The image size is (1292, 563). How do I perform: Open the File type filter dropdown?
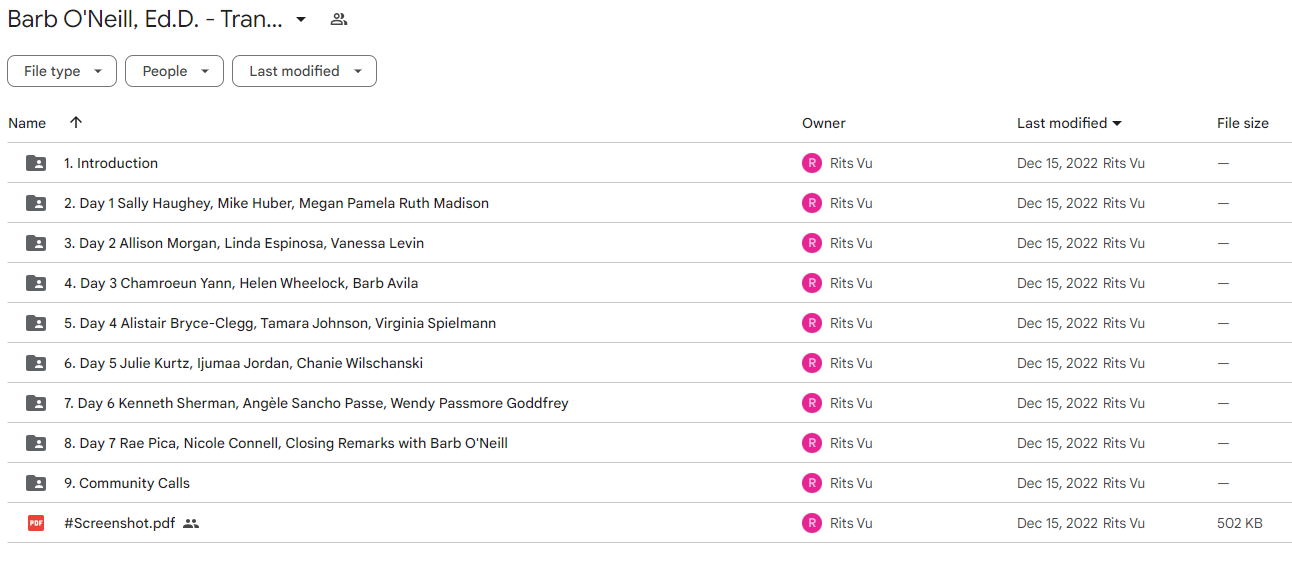pyautogui.click(x=62, y=71)
